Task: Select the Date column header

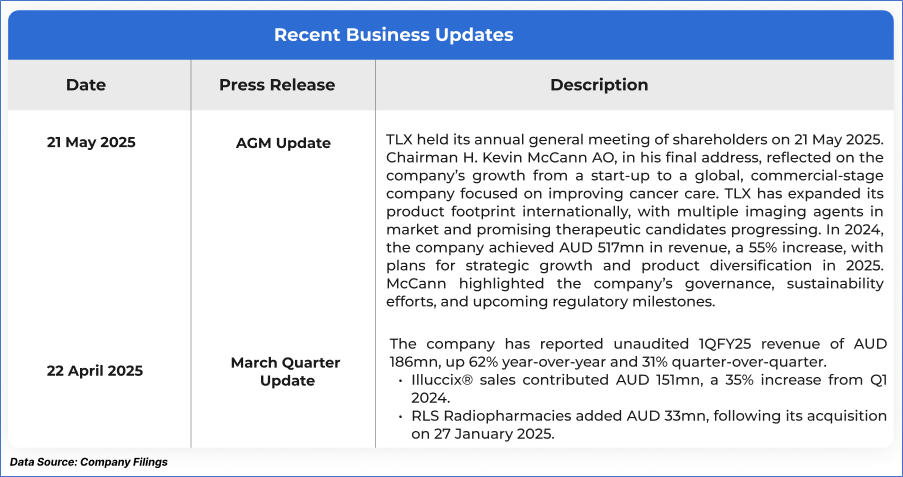Action: [86, 85]
